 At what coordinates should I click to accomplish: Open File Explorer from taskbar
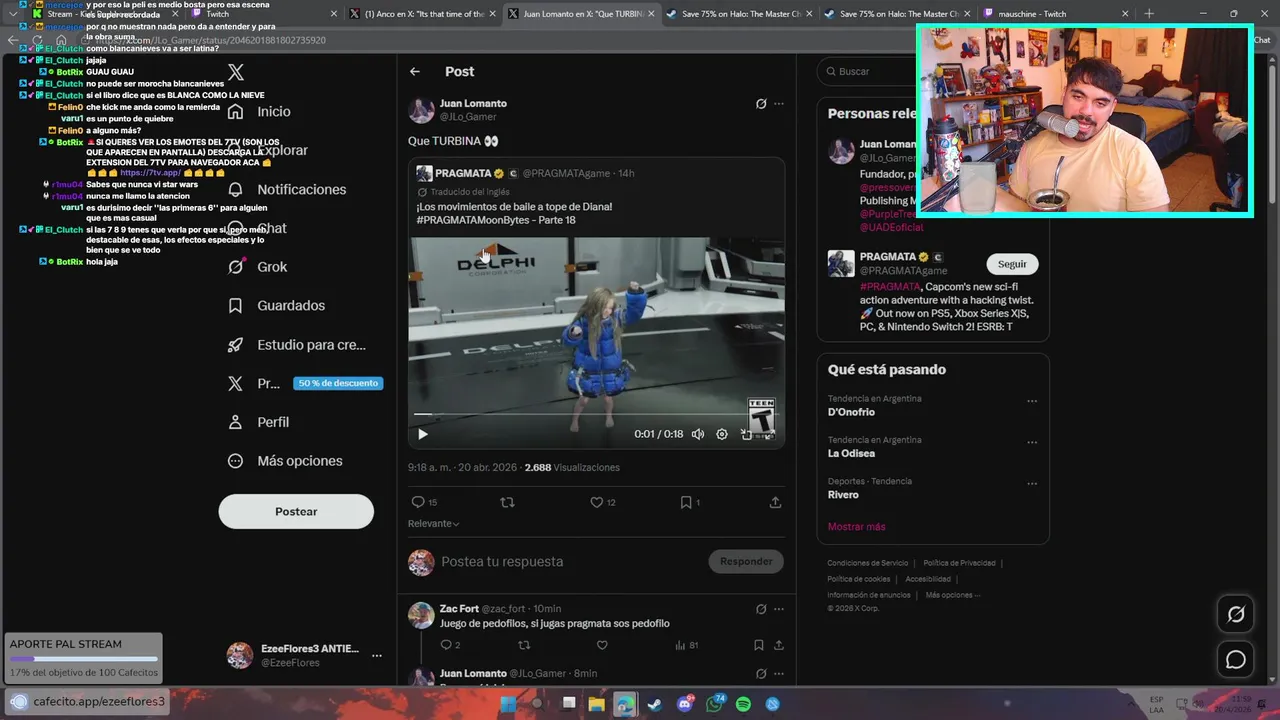pos(597,704)
